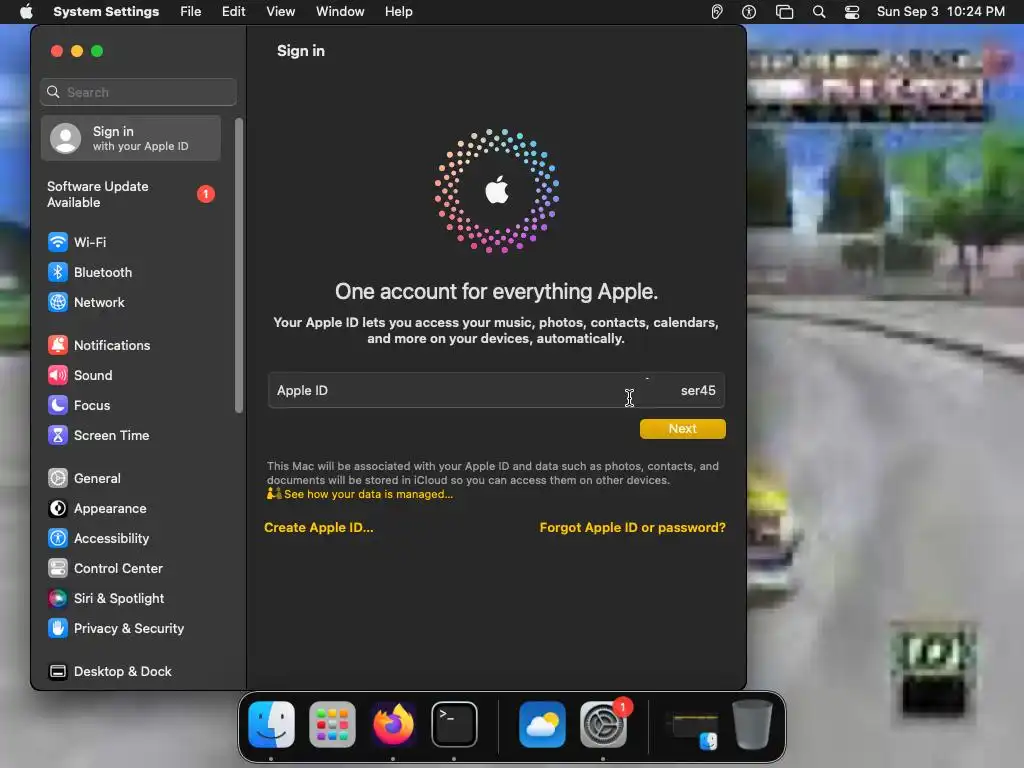This screenshot has height=768, width=1024.
Task: Open the File menu
Action: tap(191, 12)
